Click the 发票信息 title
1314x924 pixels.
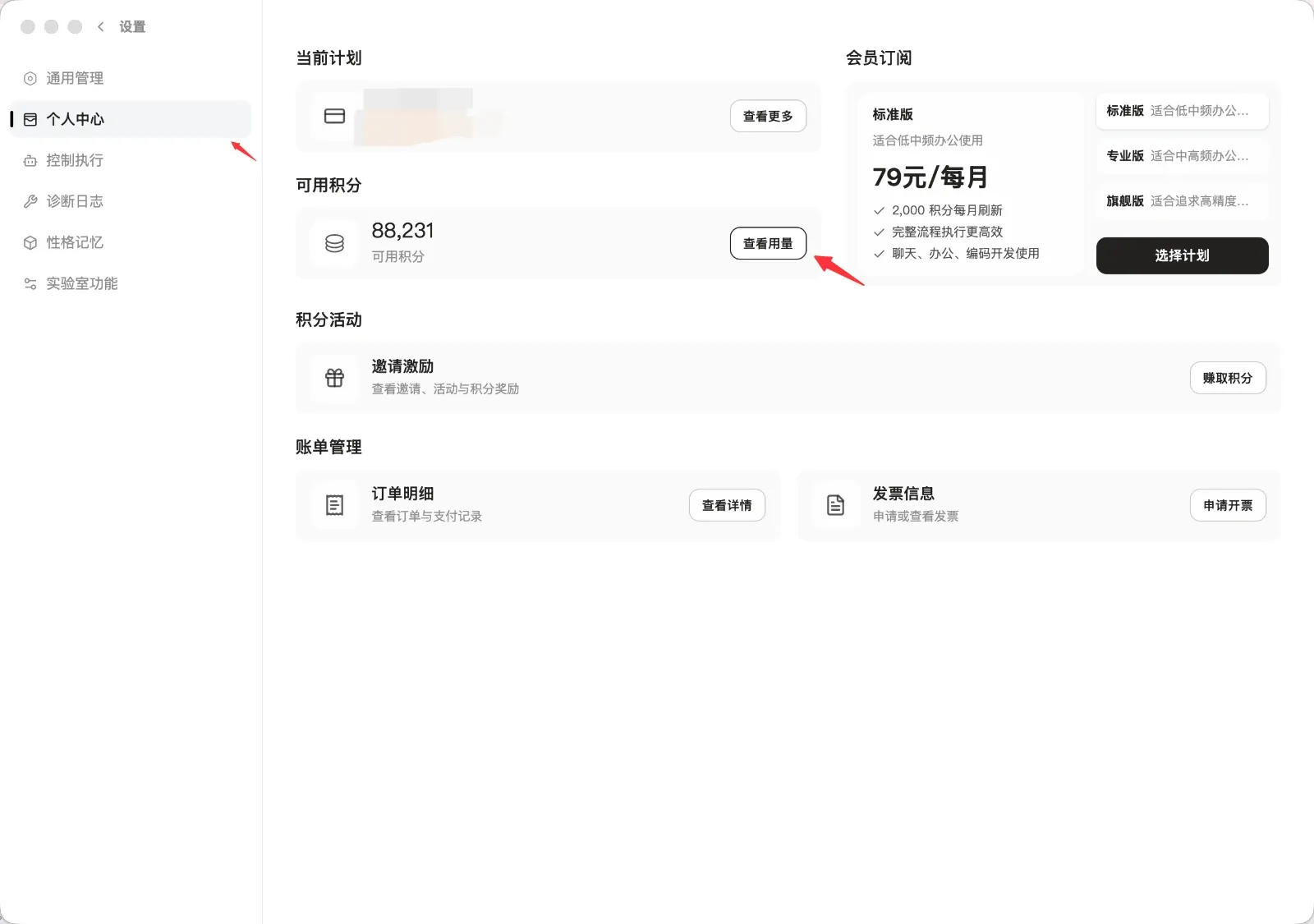click(903, 494)
